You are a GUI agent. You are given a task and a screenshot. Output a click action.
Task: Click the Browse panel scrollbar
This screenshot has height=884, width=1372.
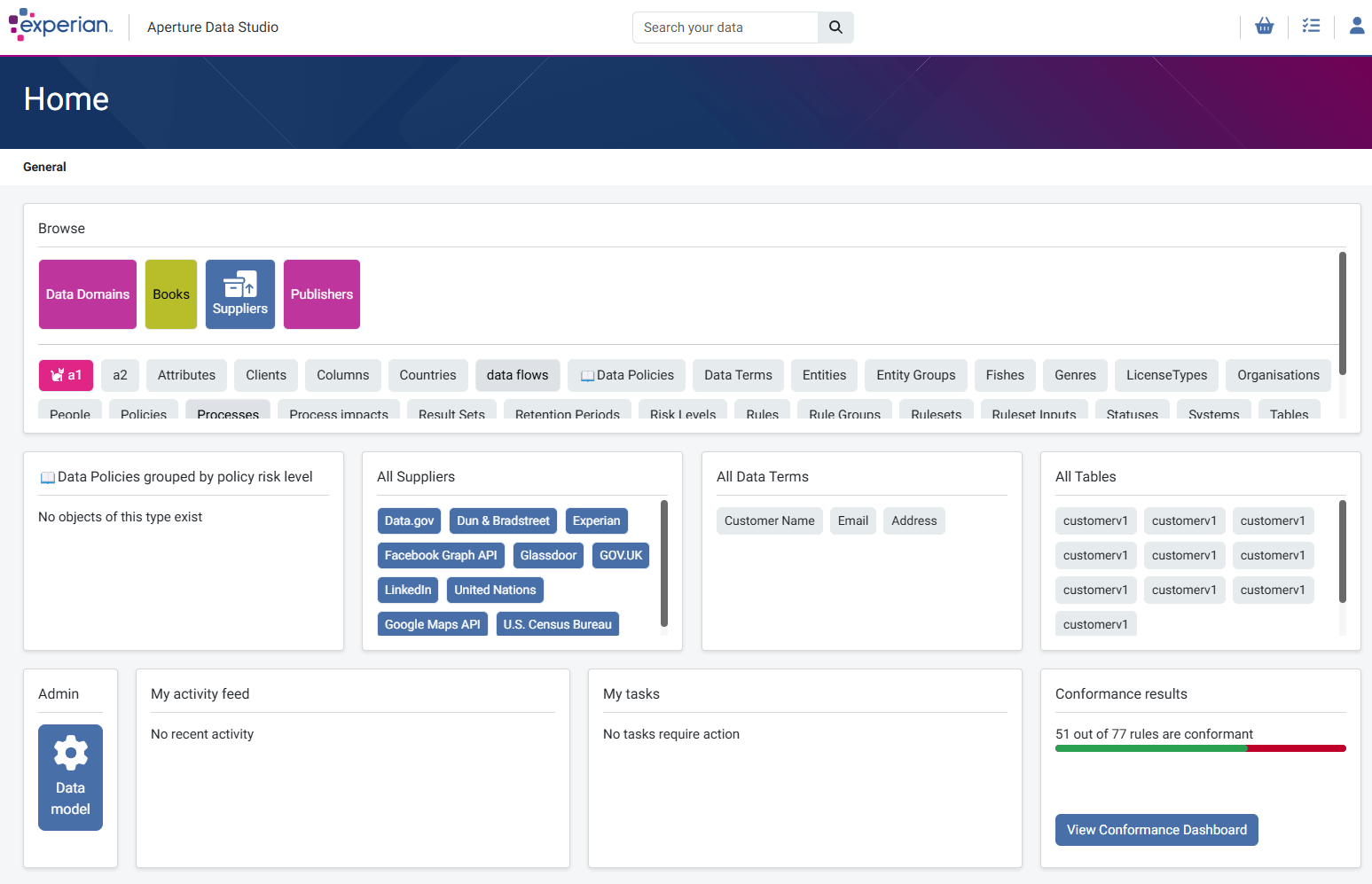click(x=1342, y=313)
